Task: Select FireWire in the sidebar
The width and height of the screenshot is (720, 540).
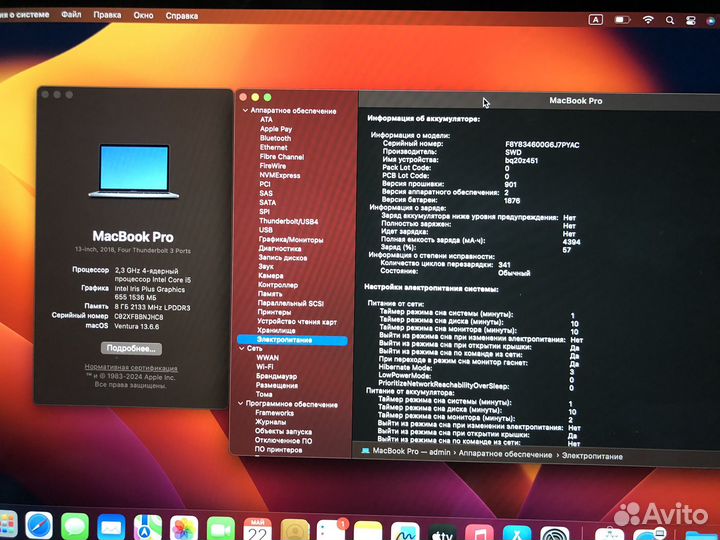Action: point(272,166)
